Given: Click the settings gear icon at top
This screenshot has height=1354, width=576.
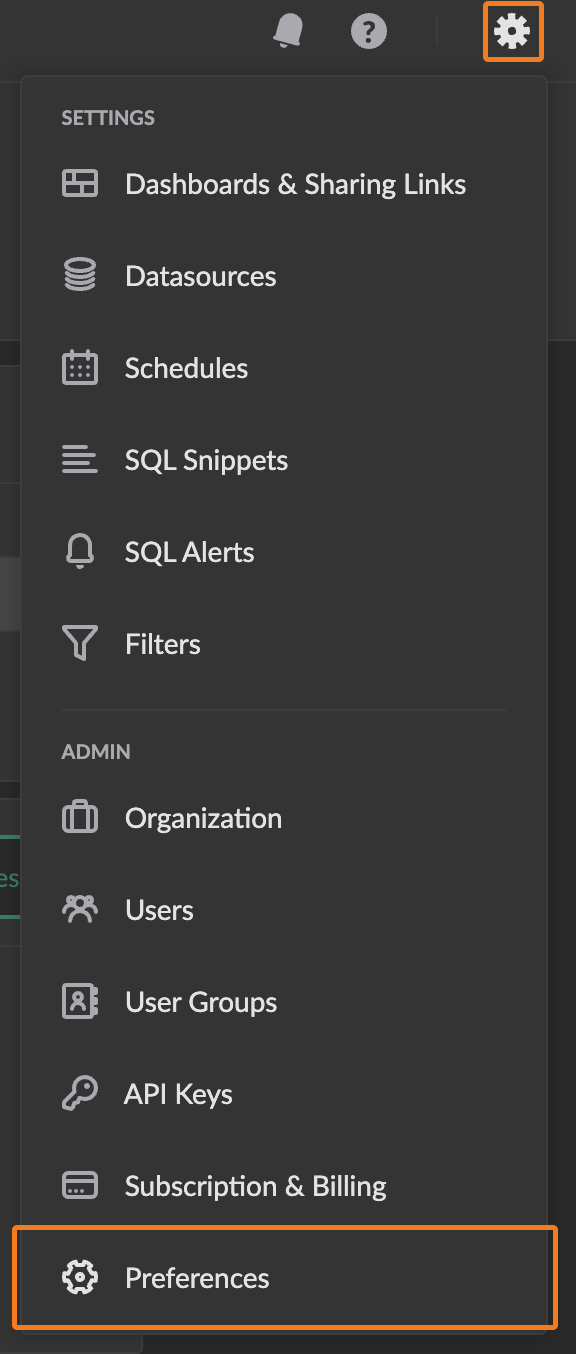Looking at the screenshot, I should (513, 32).
